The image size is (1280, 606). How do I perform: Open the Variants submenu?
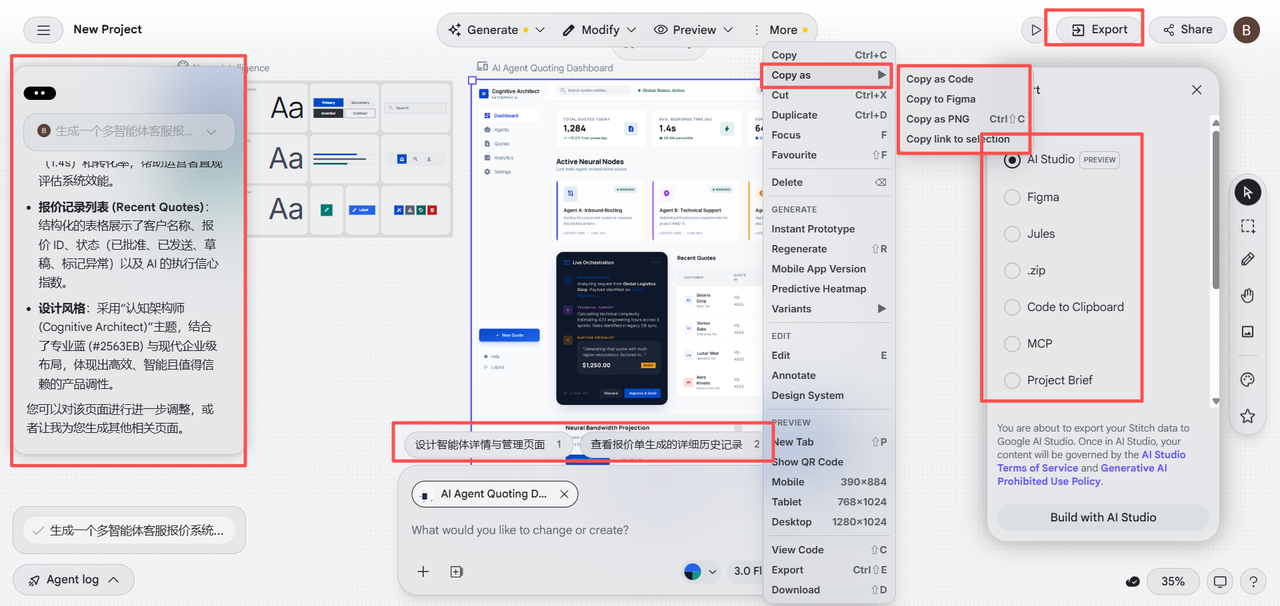point(829,309)
